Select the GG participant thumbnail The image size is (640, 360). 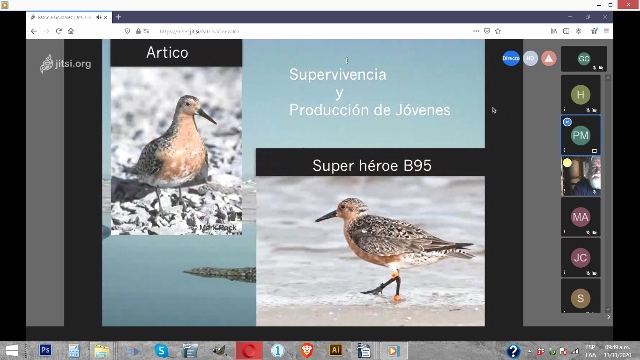click(x=584, y=59)
